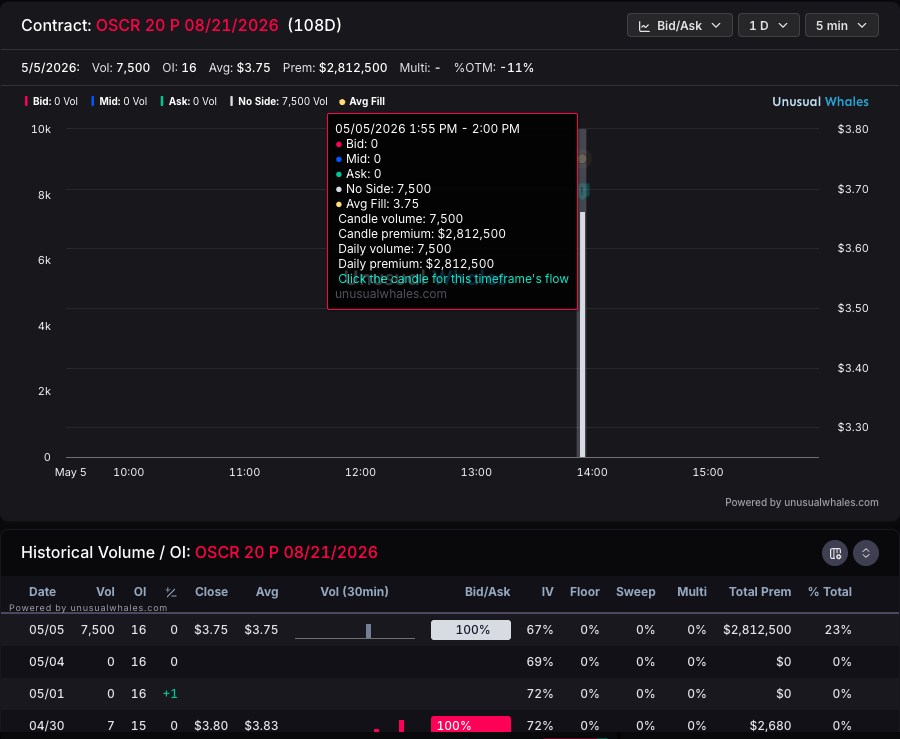Select the 04/30 date row
This screenshot has height=739, width=900.
450,723
